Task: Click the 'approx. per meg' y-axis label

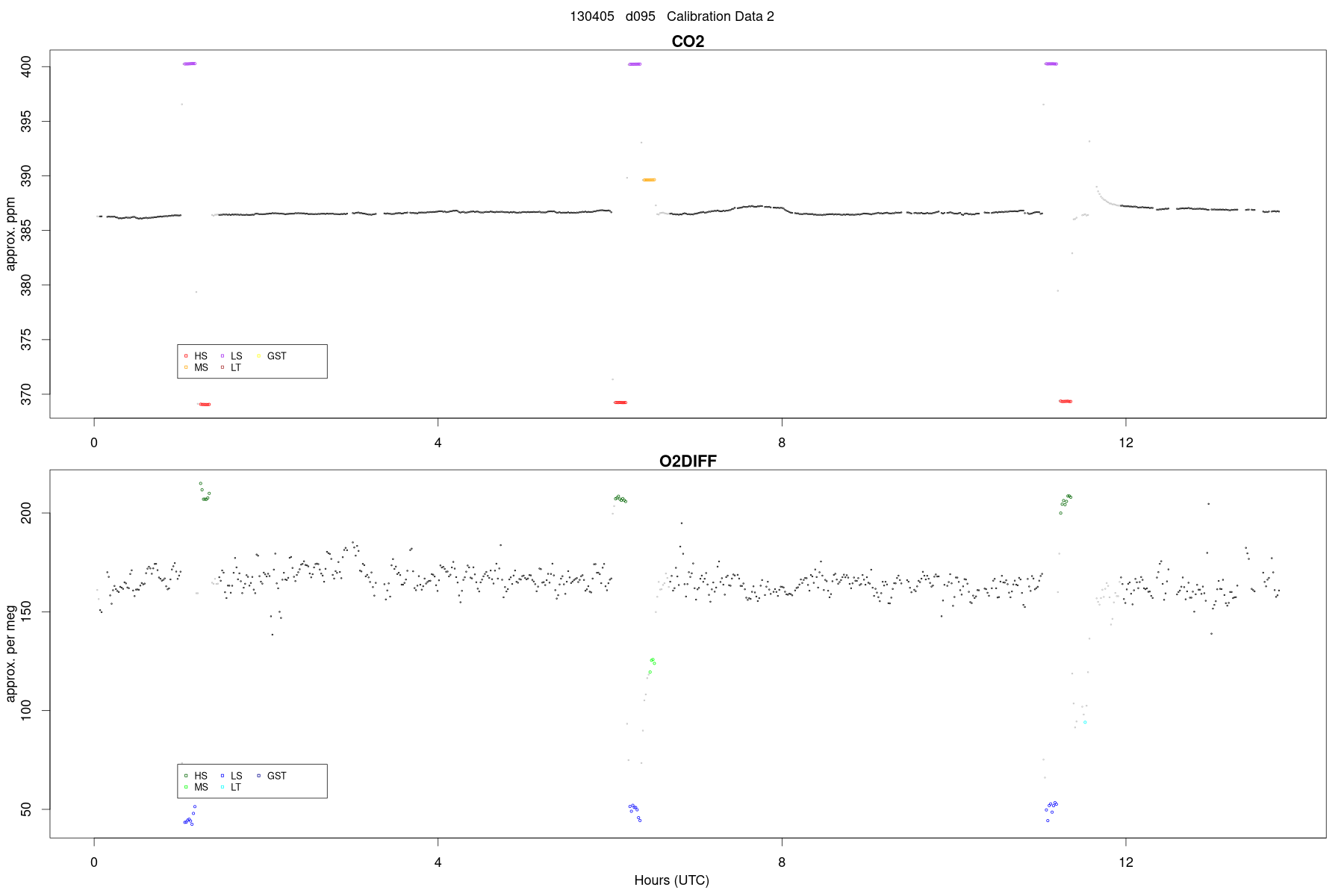Action: 11,653
